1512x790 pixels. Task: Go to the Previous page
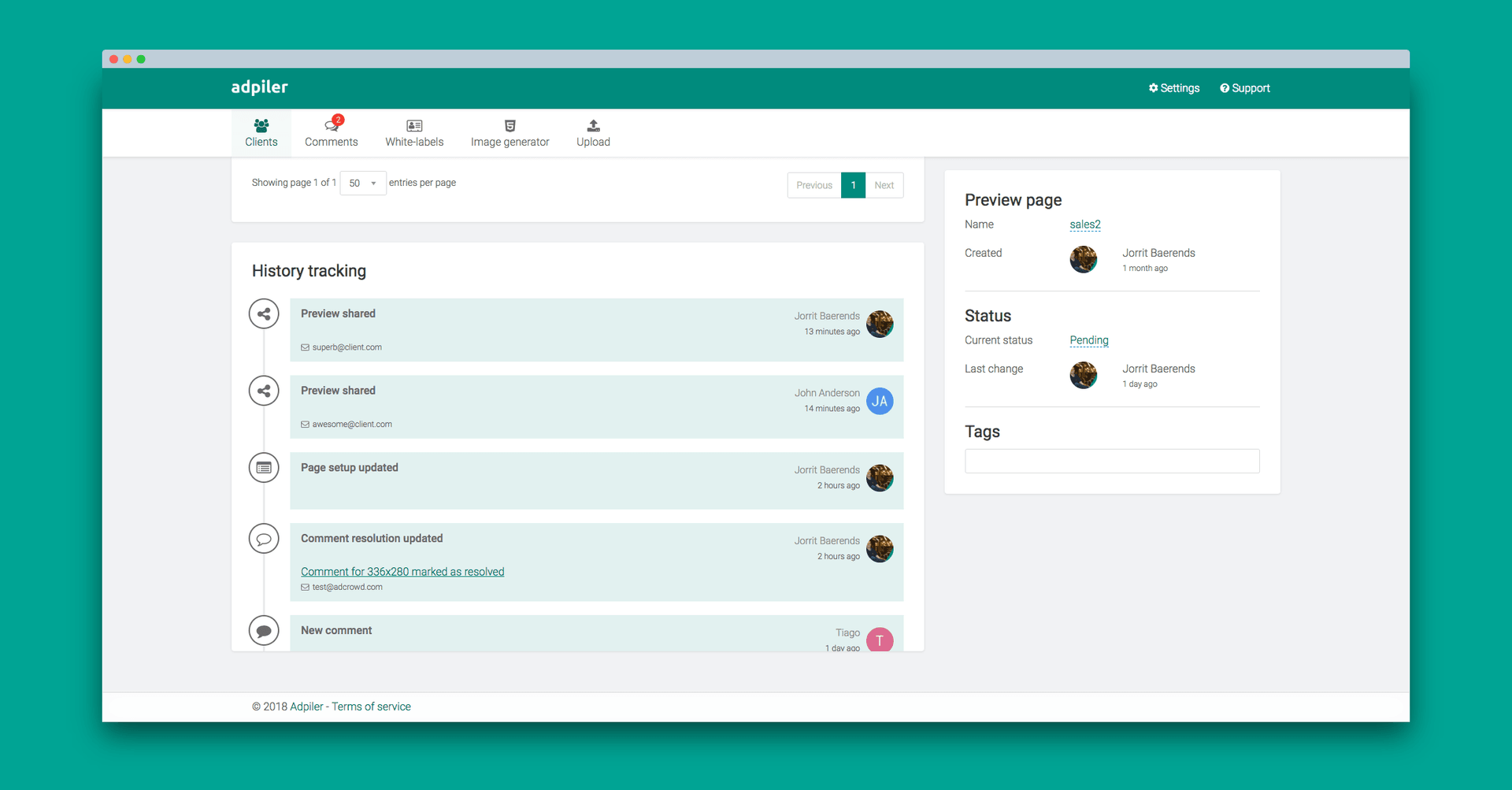tap(814, 185)
